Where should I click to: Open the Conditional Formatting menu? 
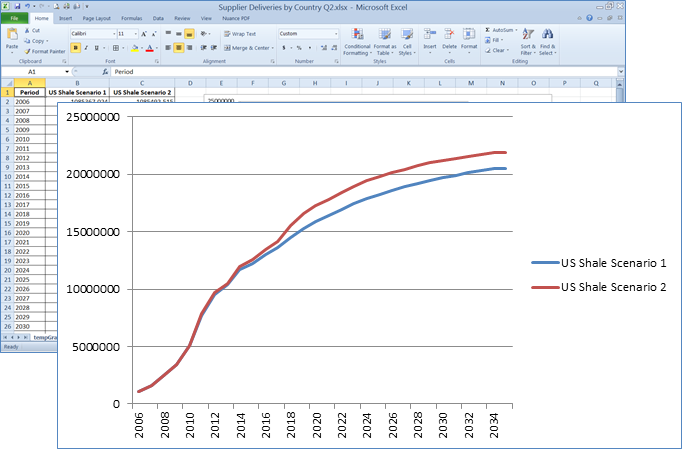coord(357,42)
